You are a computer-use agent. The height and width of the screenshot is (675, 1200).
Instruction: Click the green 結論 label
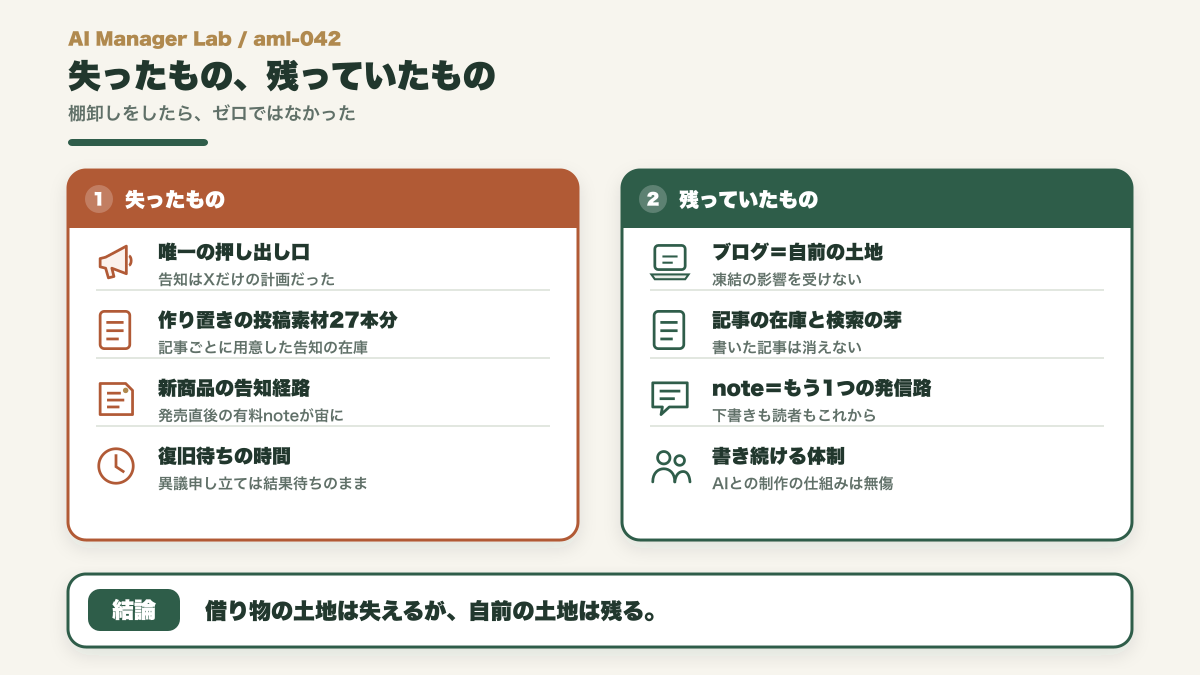pos(134,610)
